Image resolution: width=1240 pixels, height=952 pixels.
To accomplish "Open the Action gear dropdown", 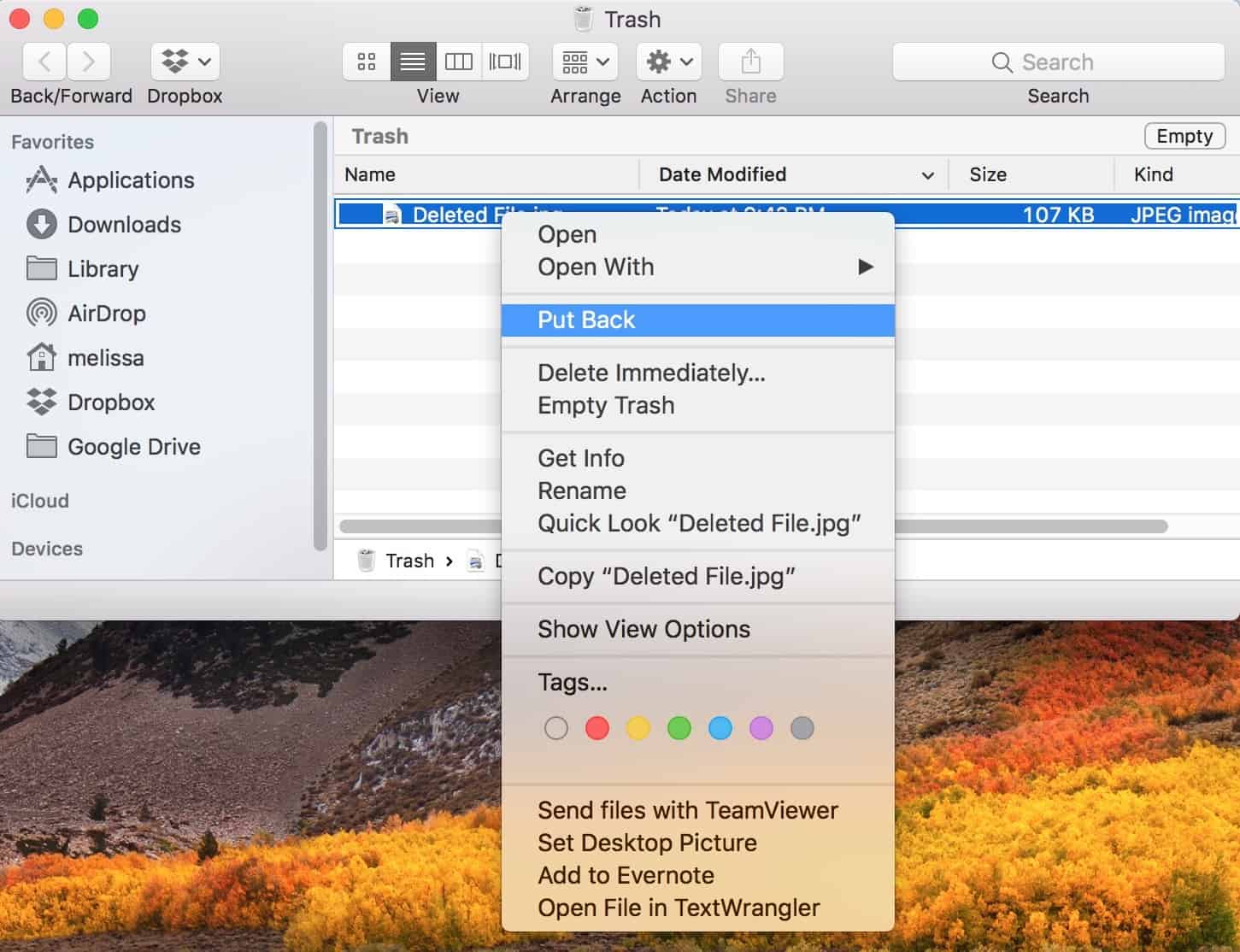I will (668, 62).
